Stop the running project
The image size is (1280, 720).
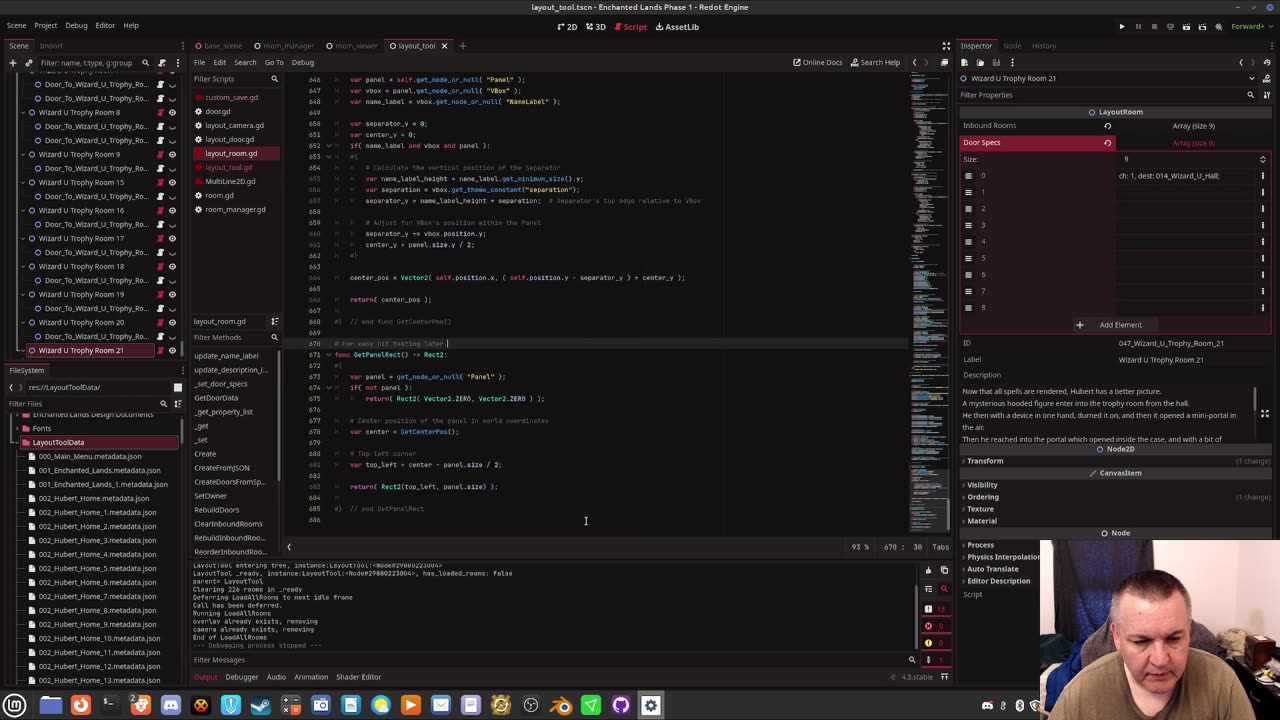pos(1154,27)
